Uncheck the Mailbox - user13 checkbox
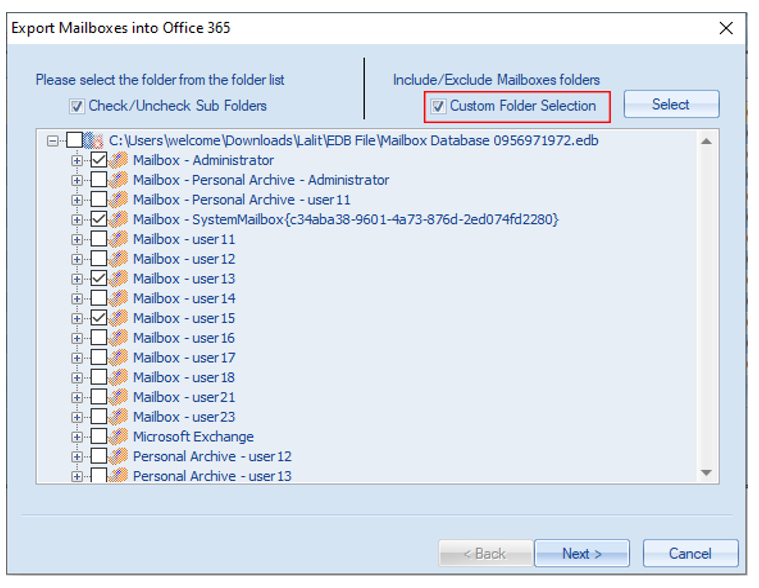Screen dimensions: 759x588 coord(99,278)
